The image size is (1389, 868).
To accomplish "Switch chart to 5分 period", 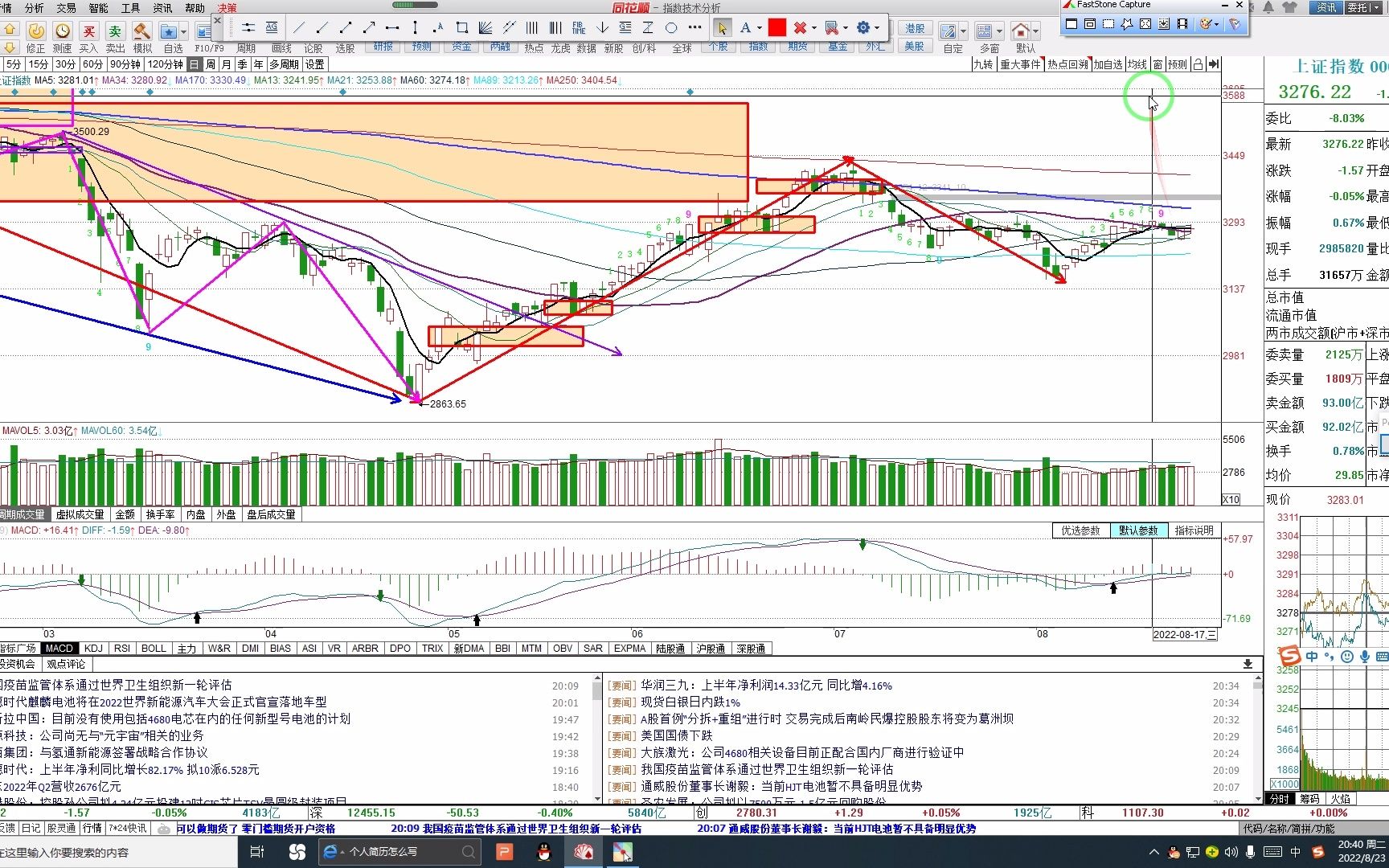I will [x=14, y=64].
